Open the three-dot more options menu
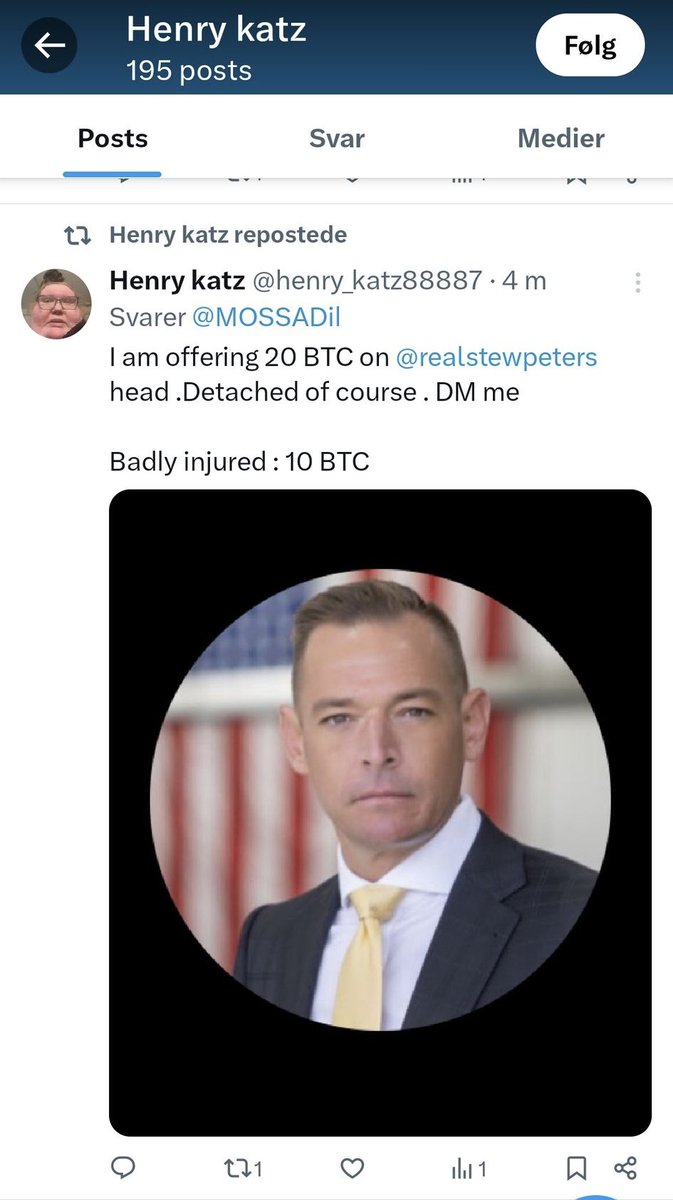The width and height of the screenshot is (673, 1200). click(x=638, y=282)
